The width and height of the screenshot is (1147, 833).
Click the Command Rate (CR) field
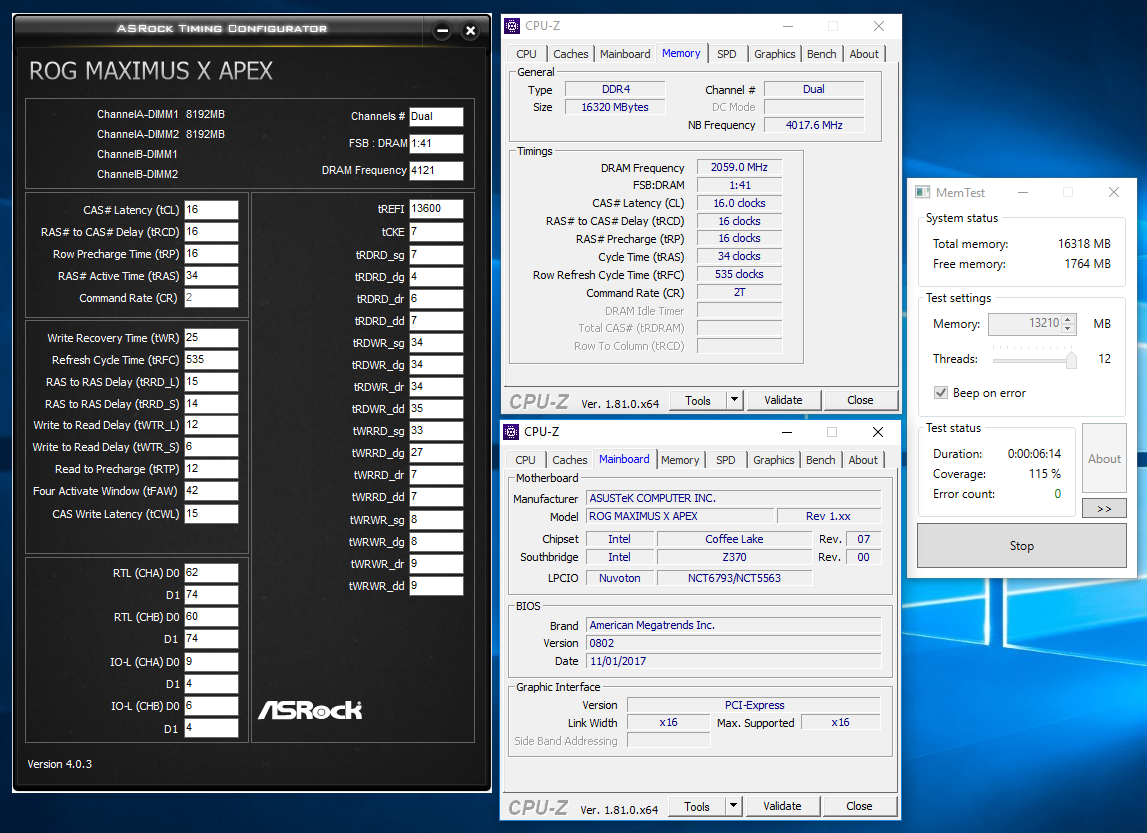pos(211,298)
